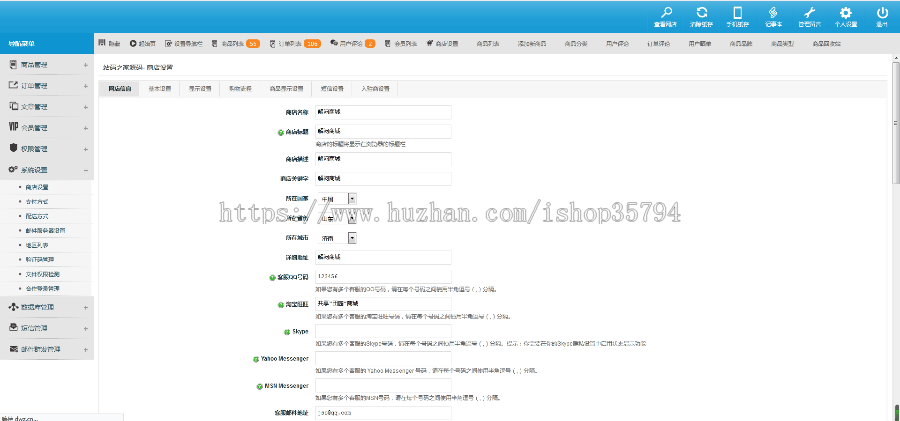Click the shield icon for permission management
This screenshot has height=421, width=900.
[14, 148]
